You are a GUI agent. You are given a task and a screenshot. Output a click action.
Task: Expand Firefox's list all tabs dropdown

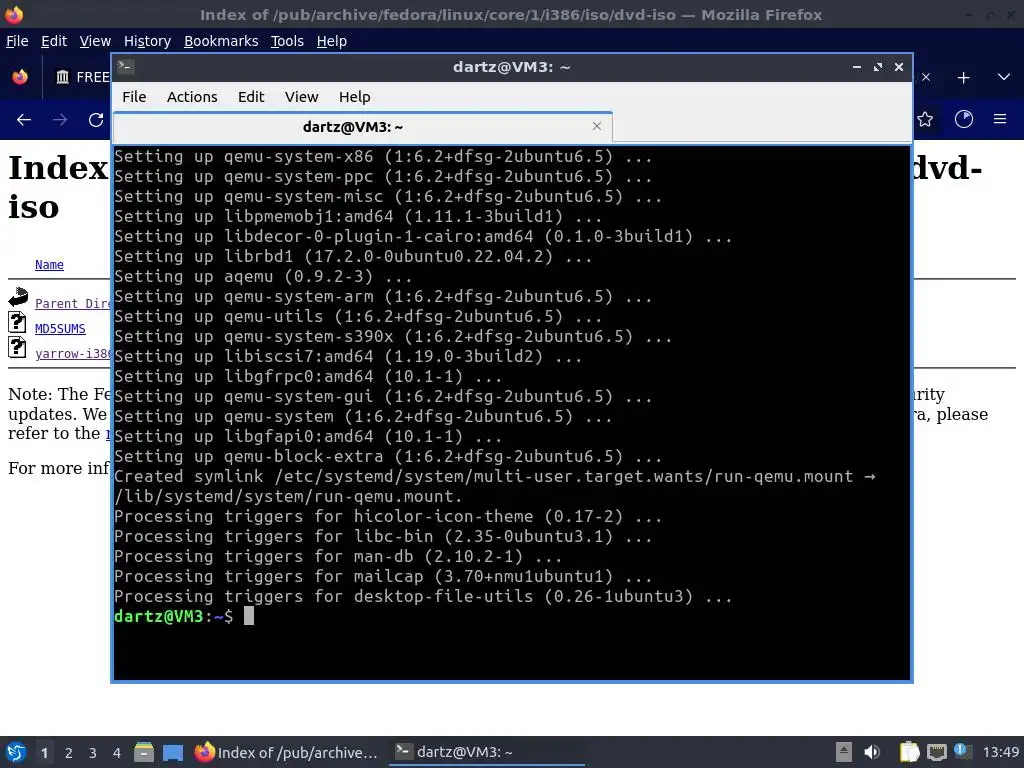(x=1004, y=77)
